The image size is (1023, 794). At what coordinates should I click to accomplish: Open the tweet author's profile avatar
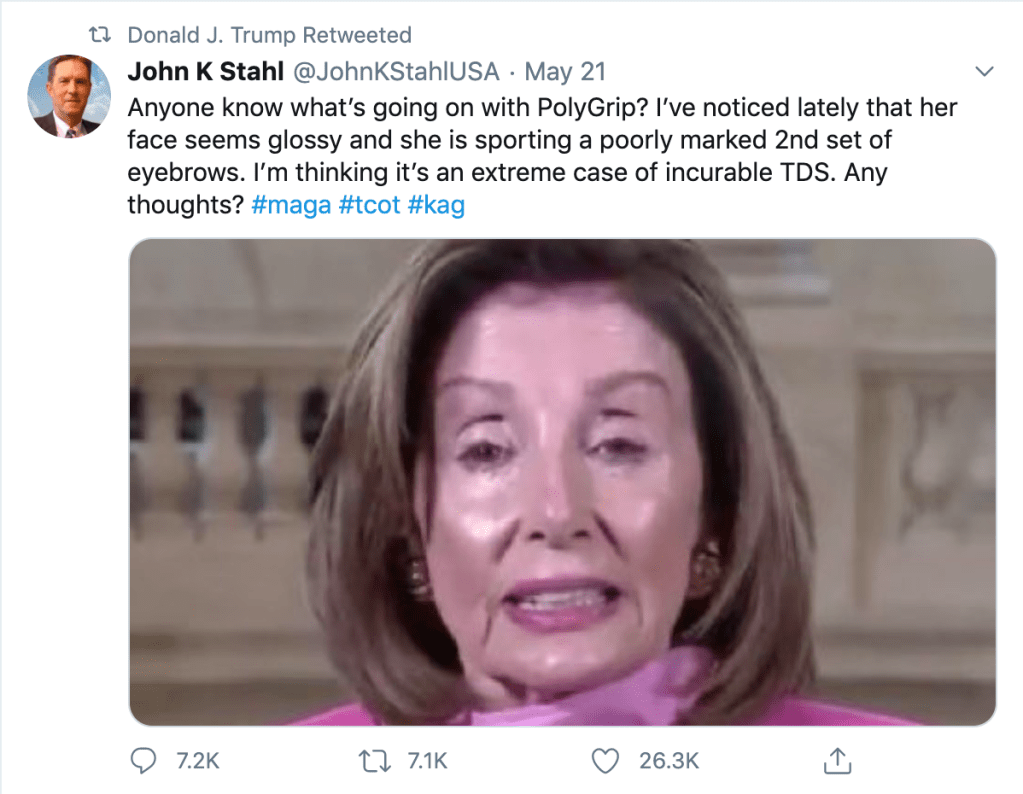[x=66, y=97]
